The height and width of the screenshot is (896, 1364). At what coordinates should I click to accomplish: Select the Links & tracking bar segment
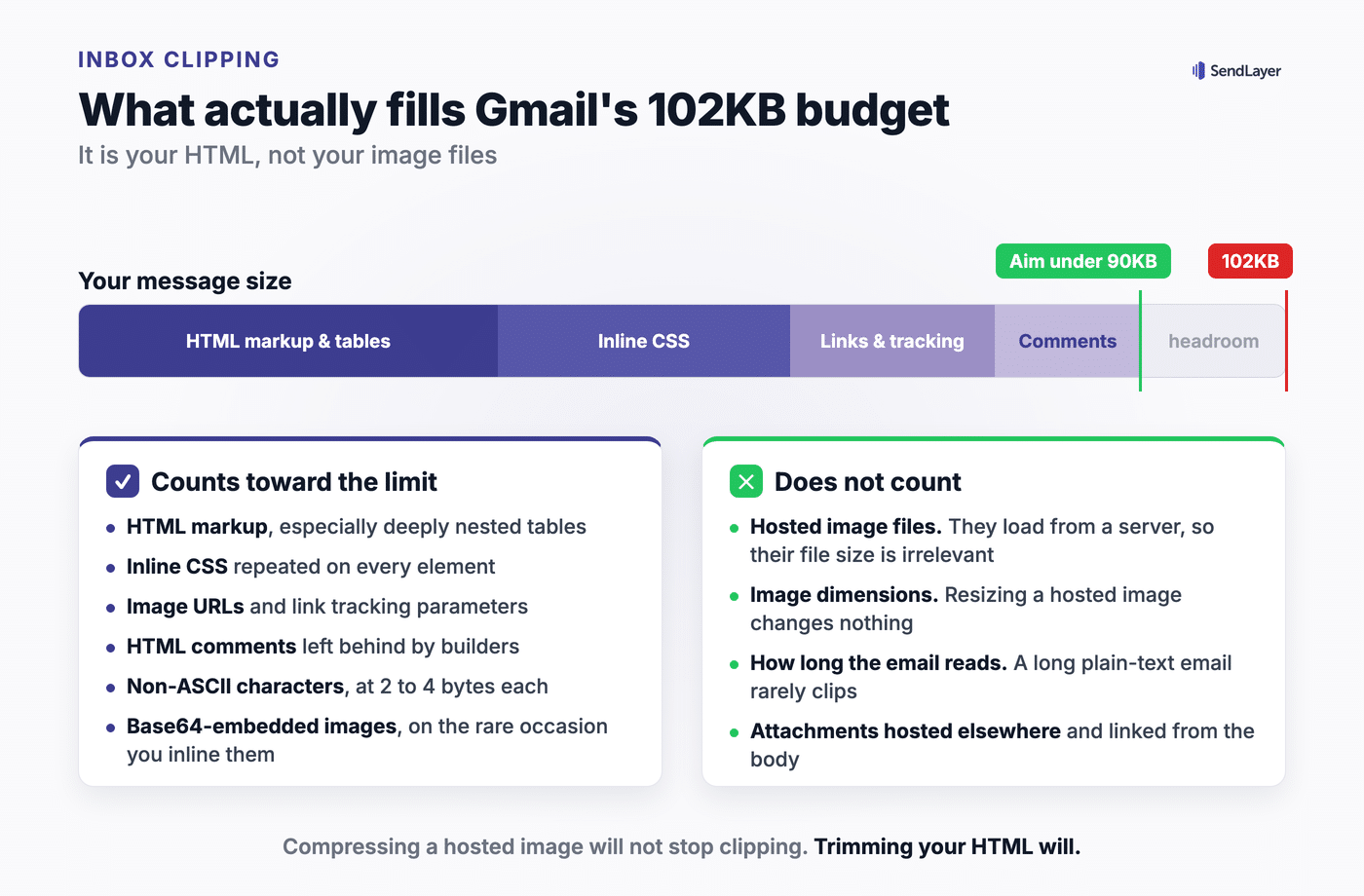(x=892, y=341)
